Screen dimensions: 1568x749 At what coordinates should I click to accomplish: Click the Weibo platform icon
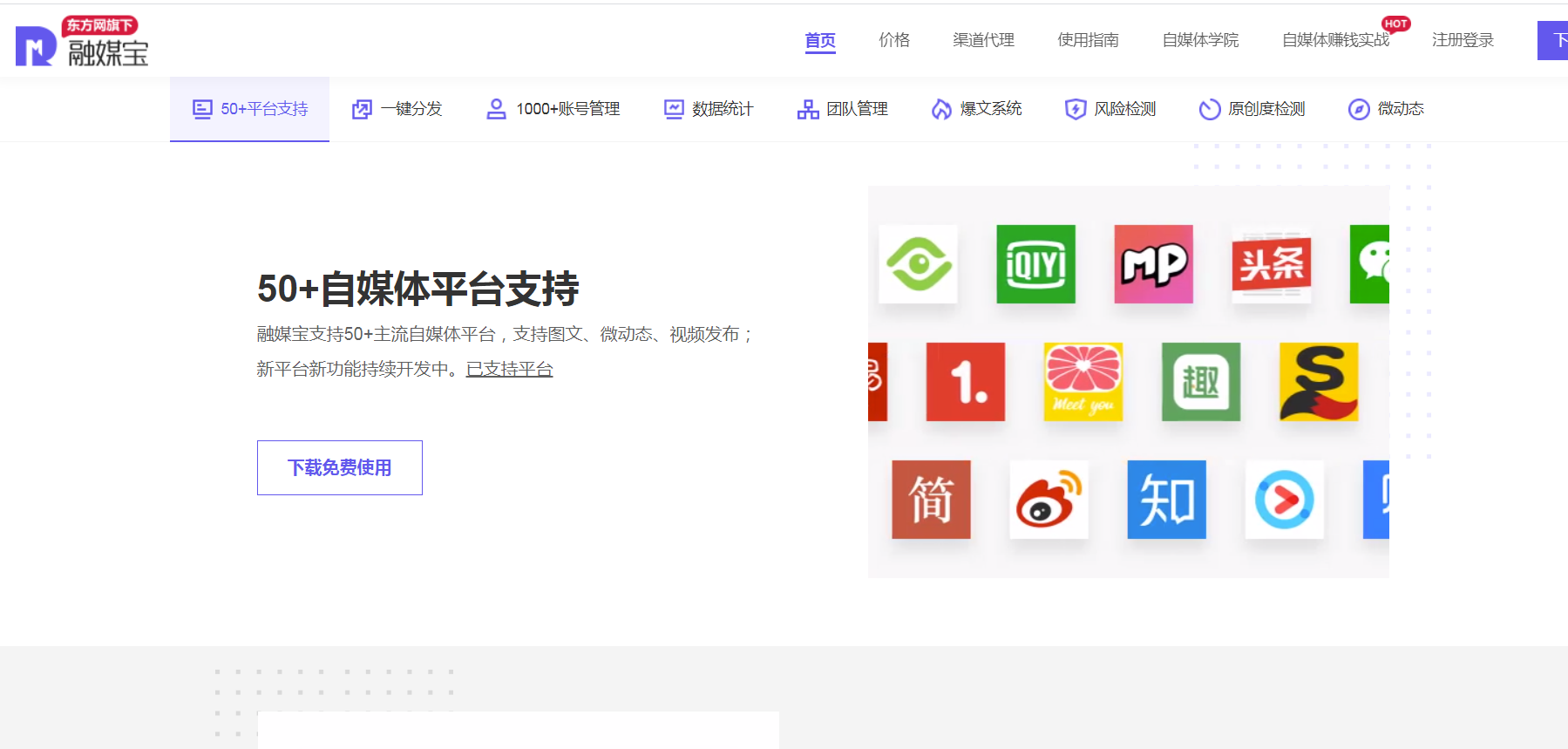point(1049,500)
